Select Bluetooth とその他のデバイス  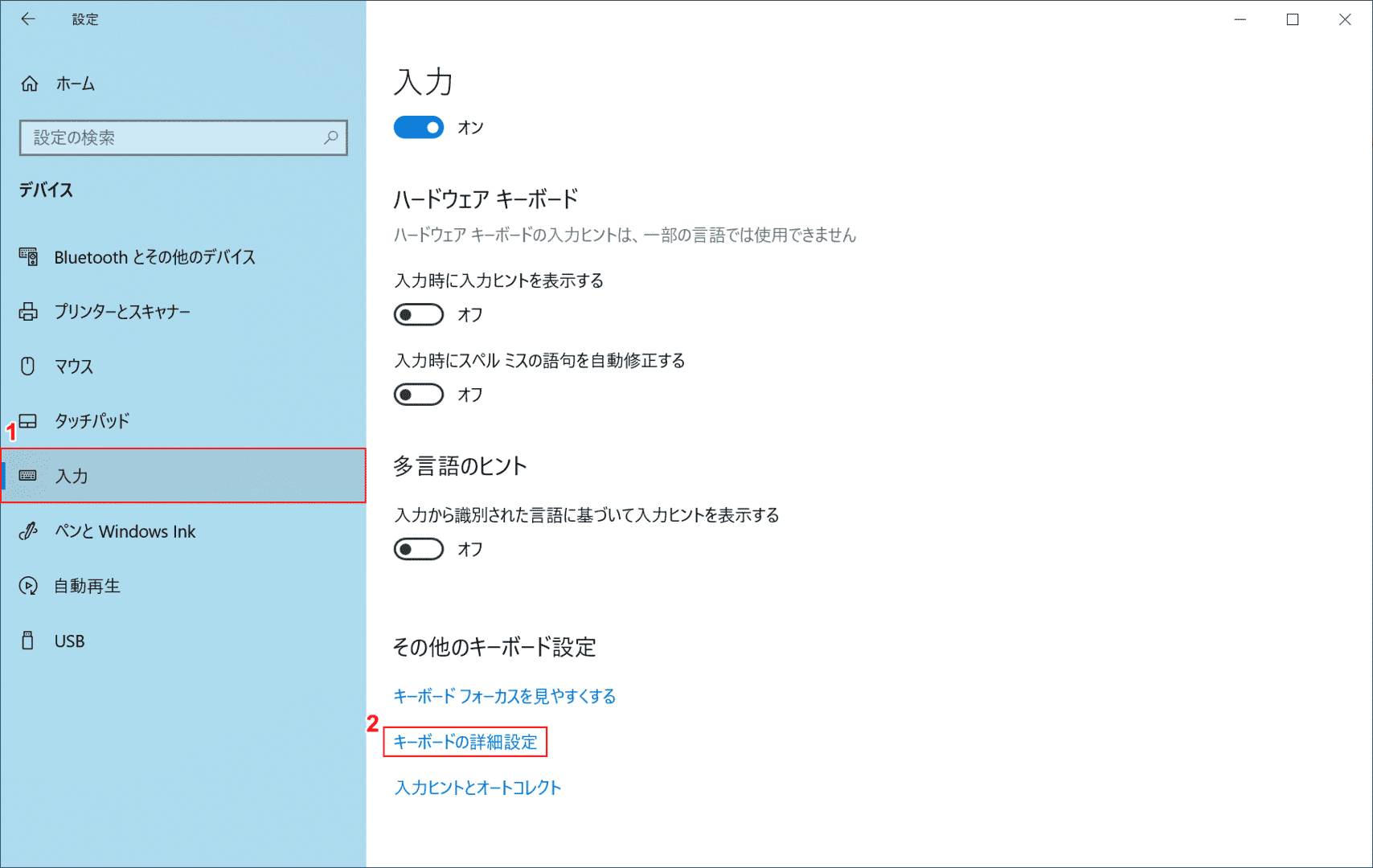point(183,257)
